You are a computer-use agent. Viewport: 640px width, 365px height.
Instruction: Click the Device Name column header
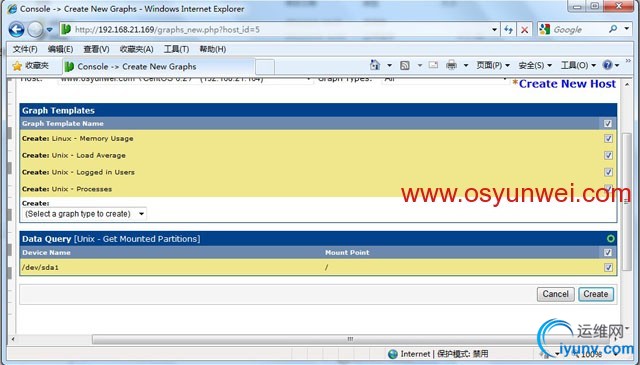coord(46,252)
